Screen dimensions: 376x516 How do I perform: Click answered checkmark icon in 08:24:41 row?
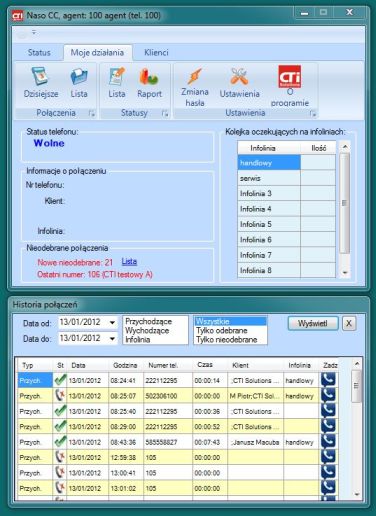click(60, 380)
